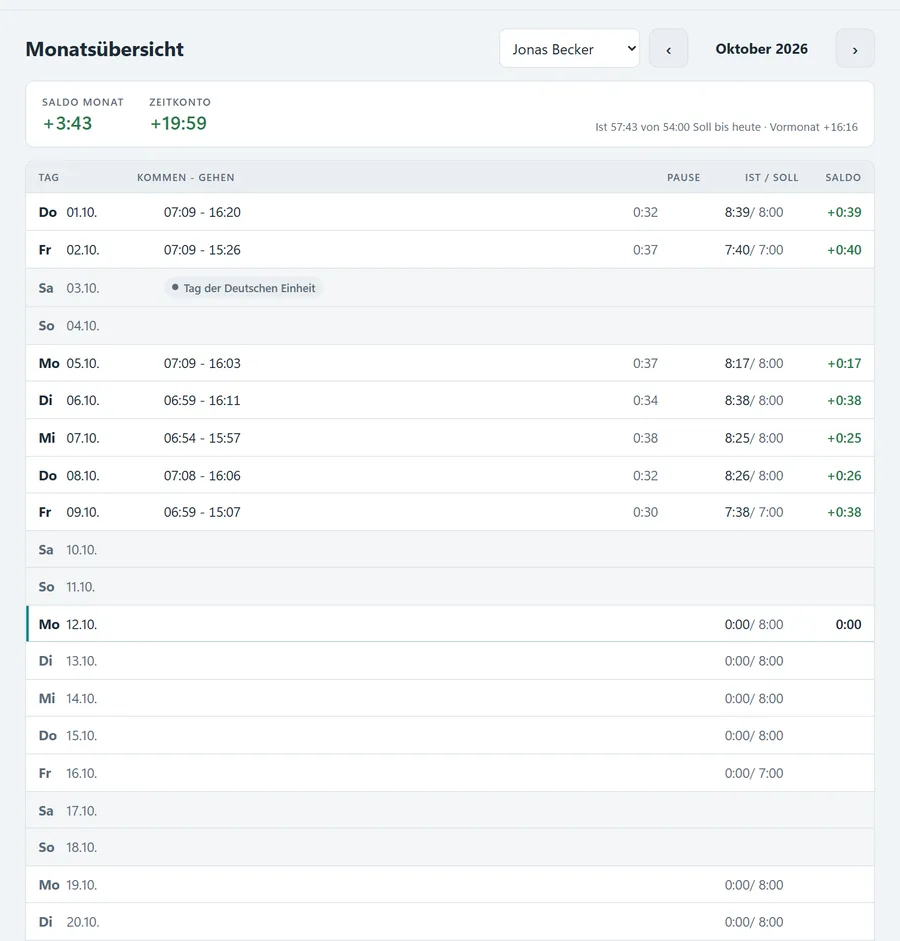Select the 07:08 - 16:06 time entry
Screen dimensions: 900x941
pos(202,476)
